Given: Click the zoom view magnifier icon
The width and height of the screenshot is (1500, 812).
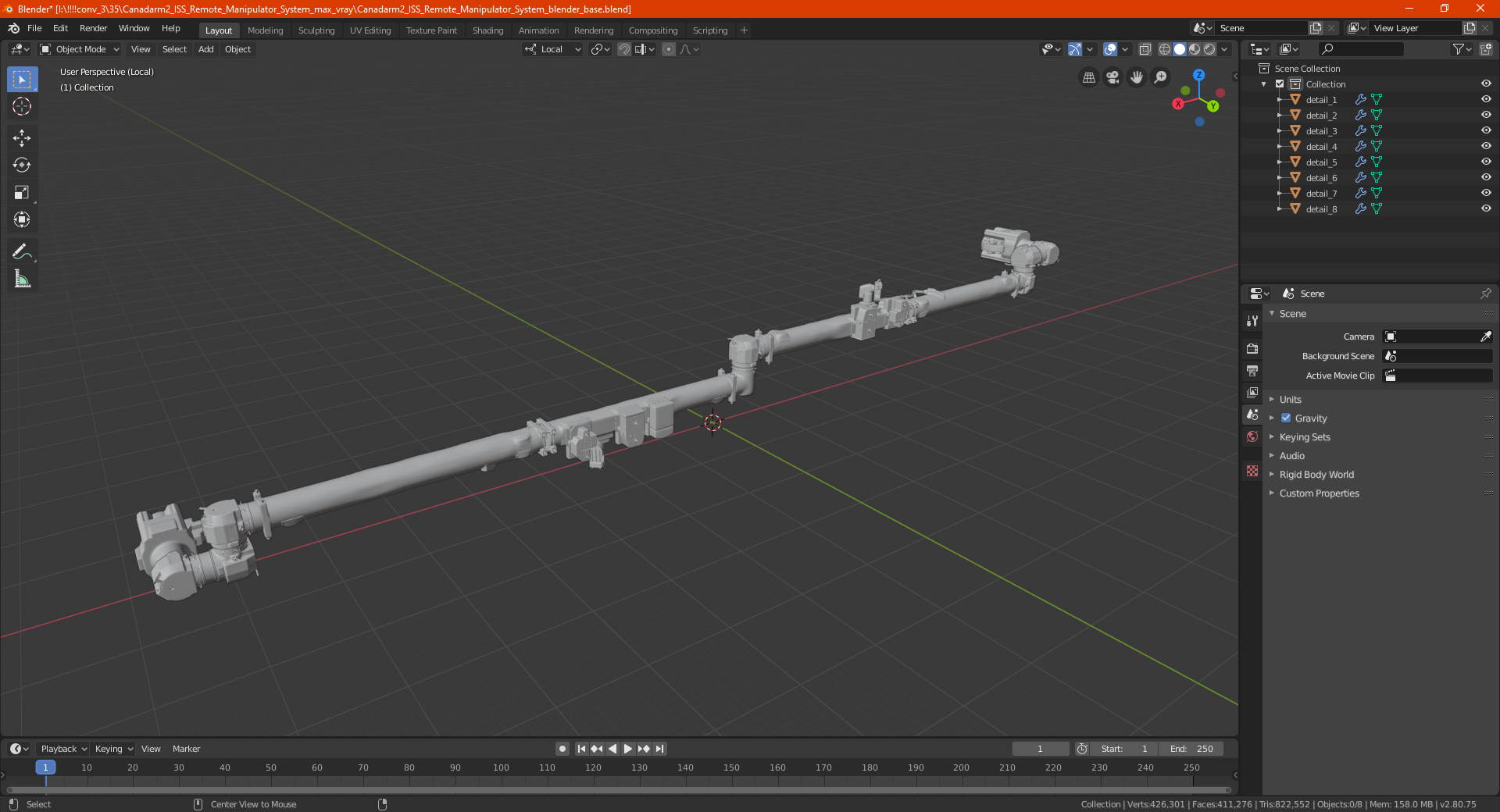Looking at the screenshot, I should (x=1161, y=77).
